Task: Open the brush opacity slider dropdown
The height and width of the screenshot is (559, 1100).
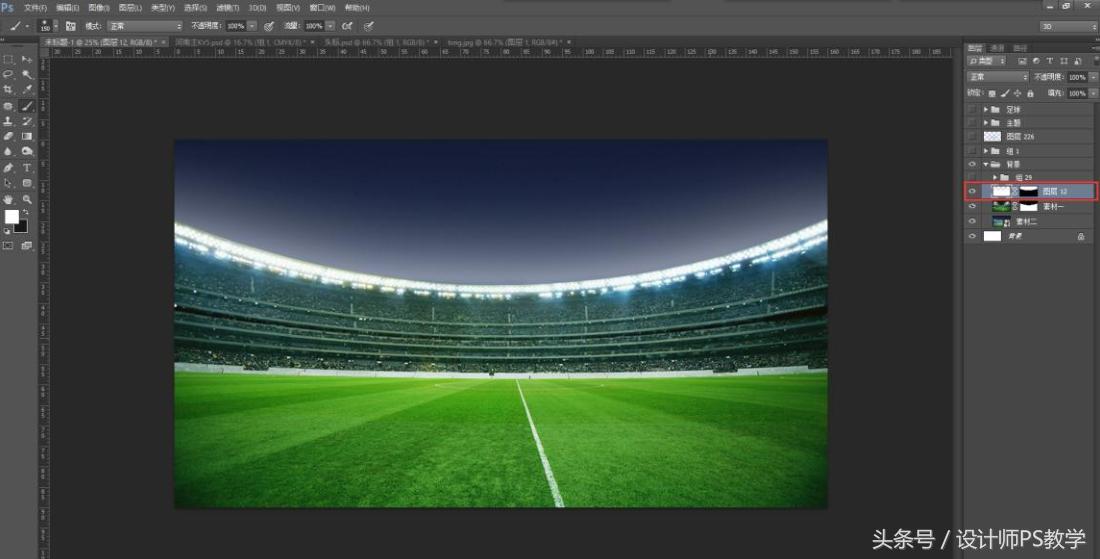Action: (x=252, y=26)
